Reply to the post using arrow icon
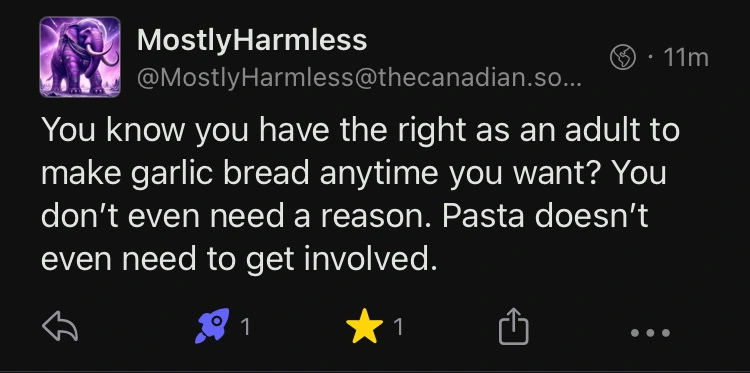Viewport: 750px width, 373px height. pyautogui.click(x=60, y=327)
